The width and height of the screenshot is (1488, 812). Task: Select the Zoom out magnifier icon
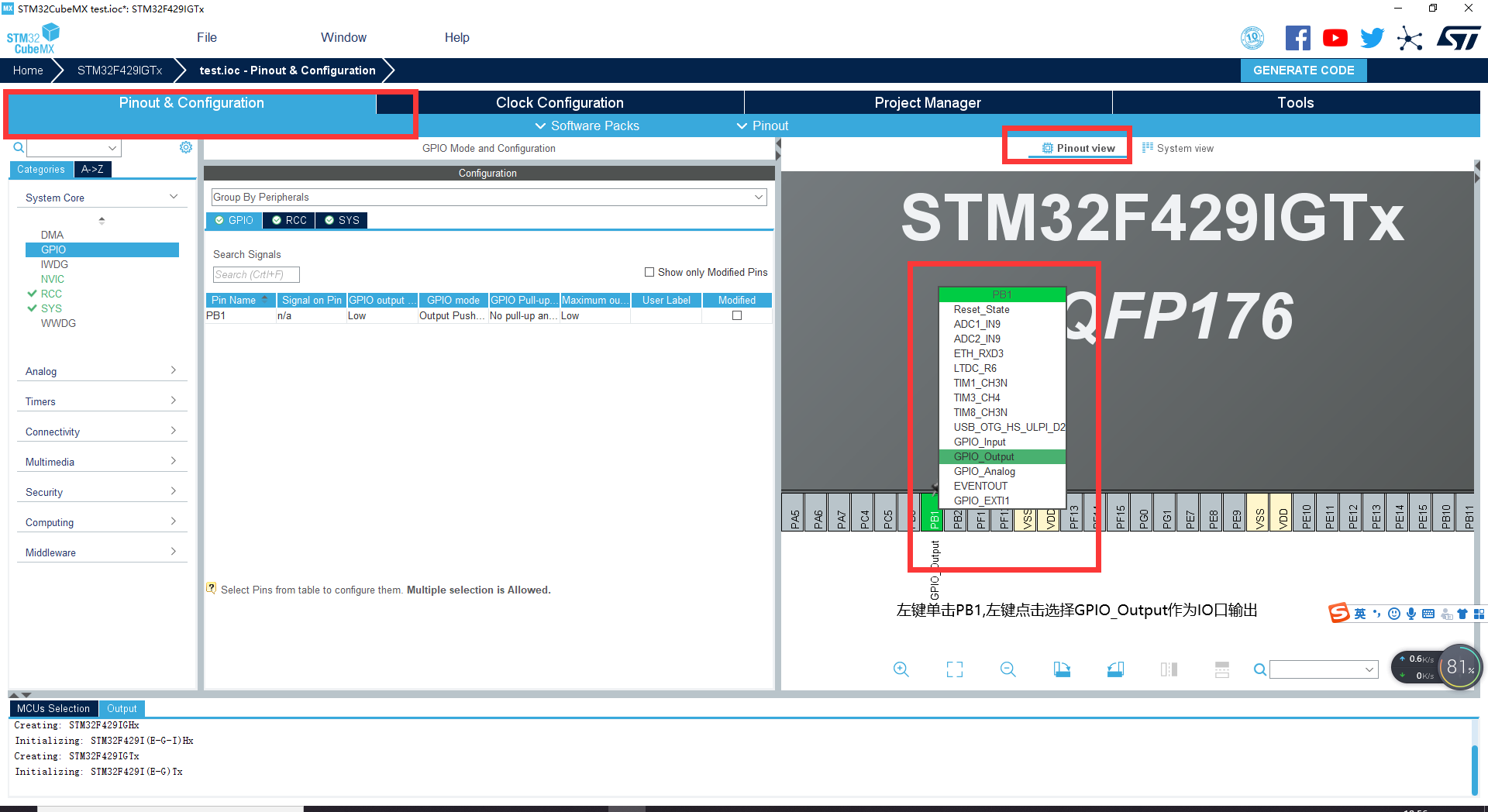(1007, 669)
